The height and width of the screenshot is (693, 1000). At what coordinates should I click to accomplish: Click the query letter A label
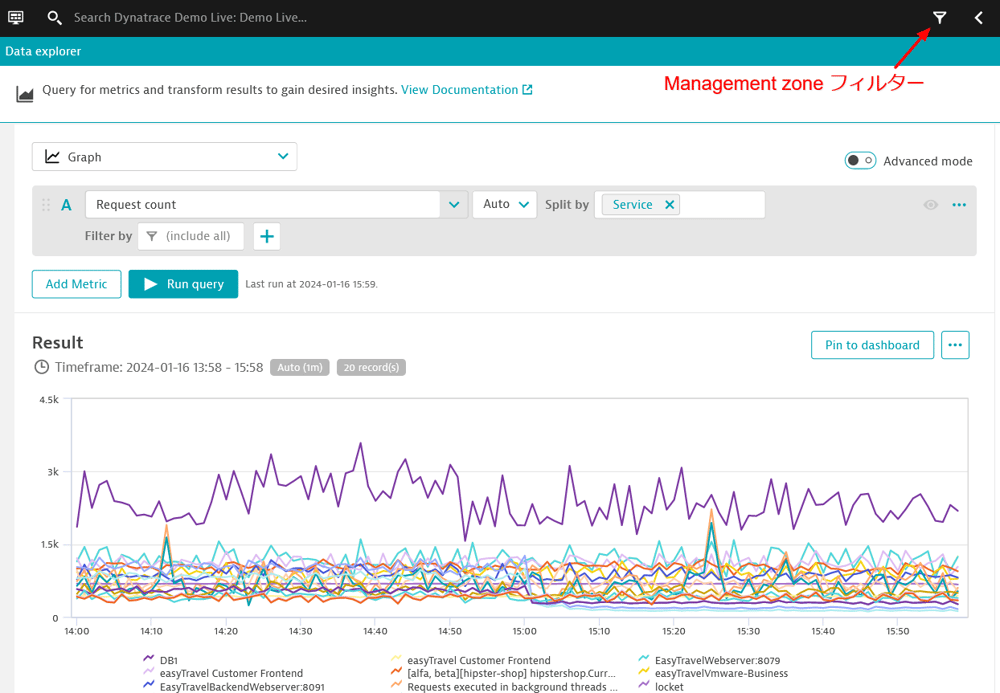click(66, 205)
